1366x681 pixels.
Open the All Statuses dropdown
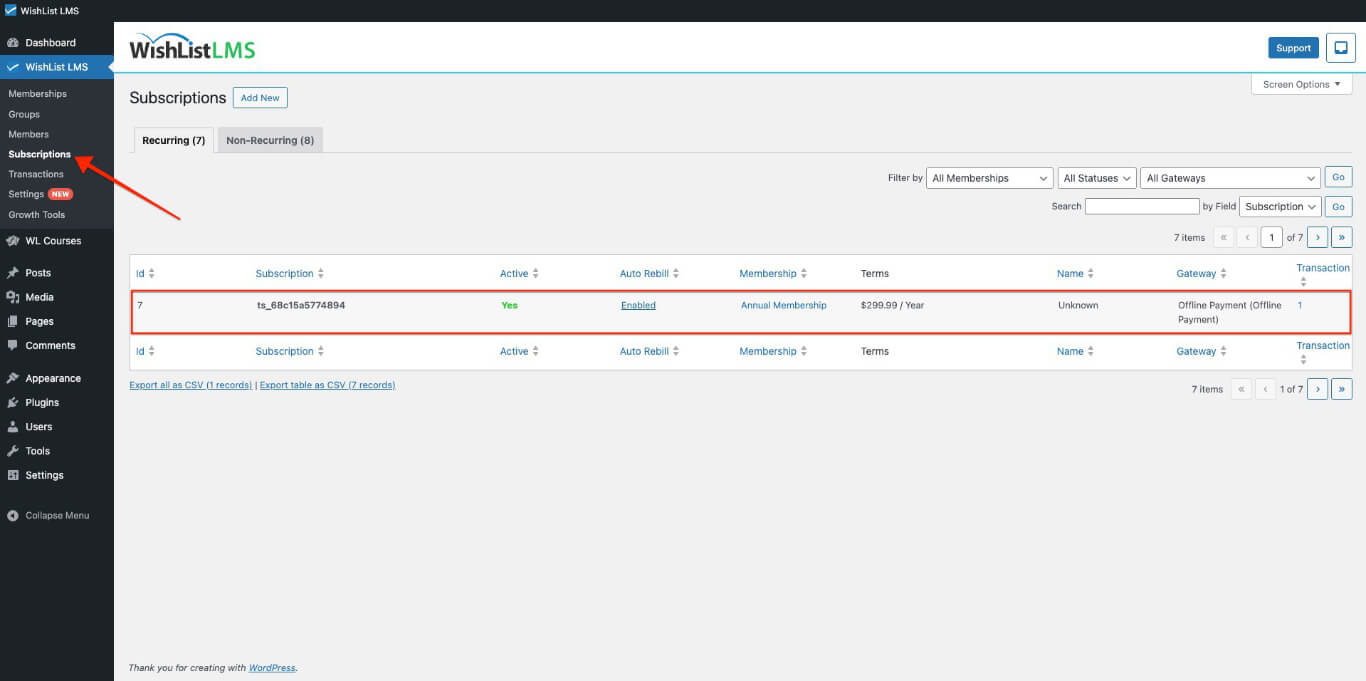[1096, 177]
